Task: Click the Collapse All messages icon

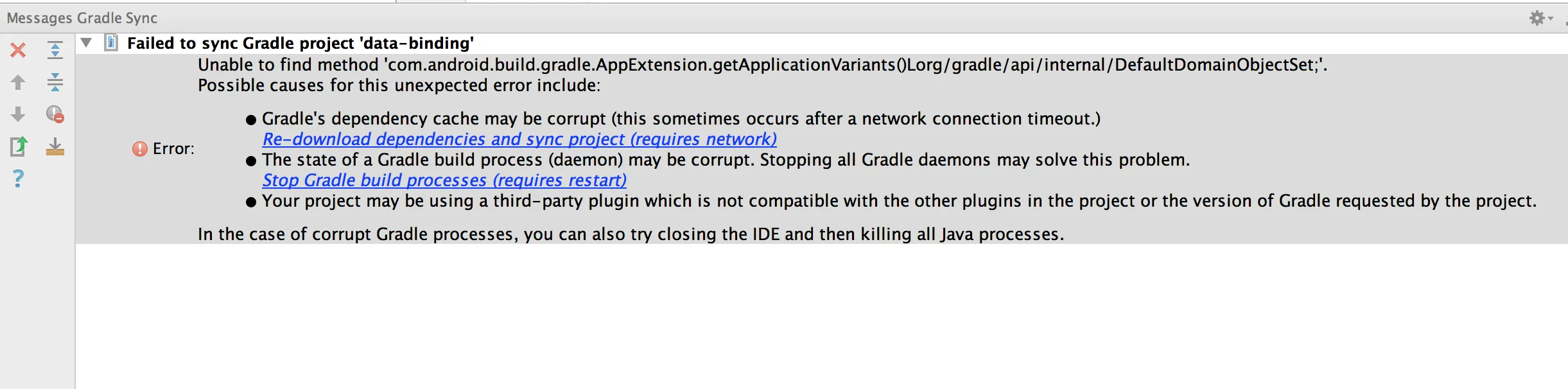Action: point(55,82)
